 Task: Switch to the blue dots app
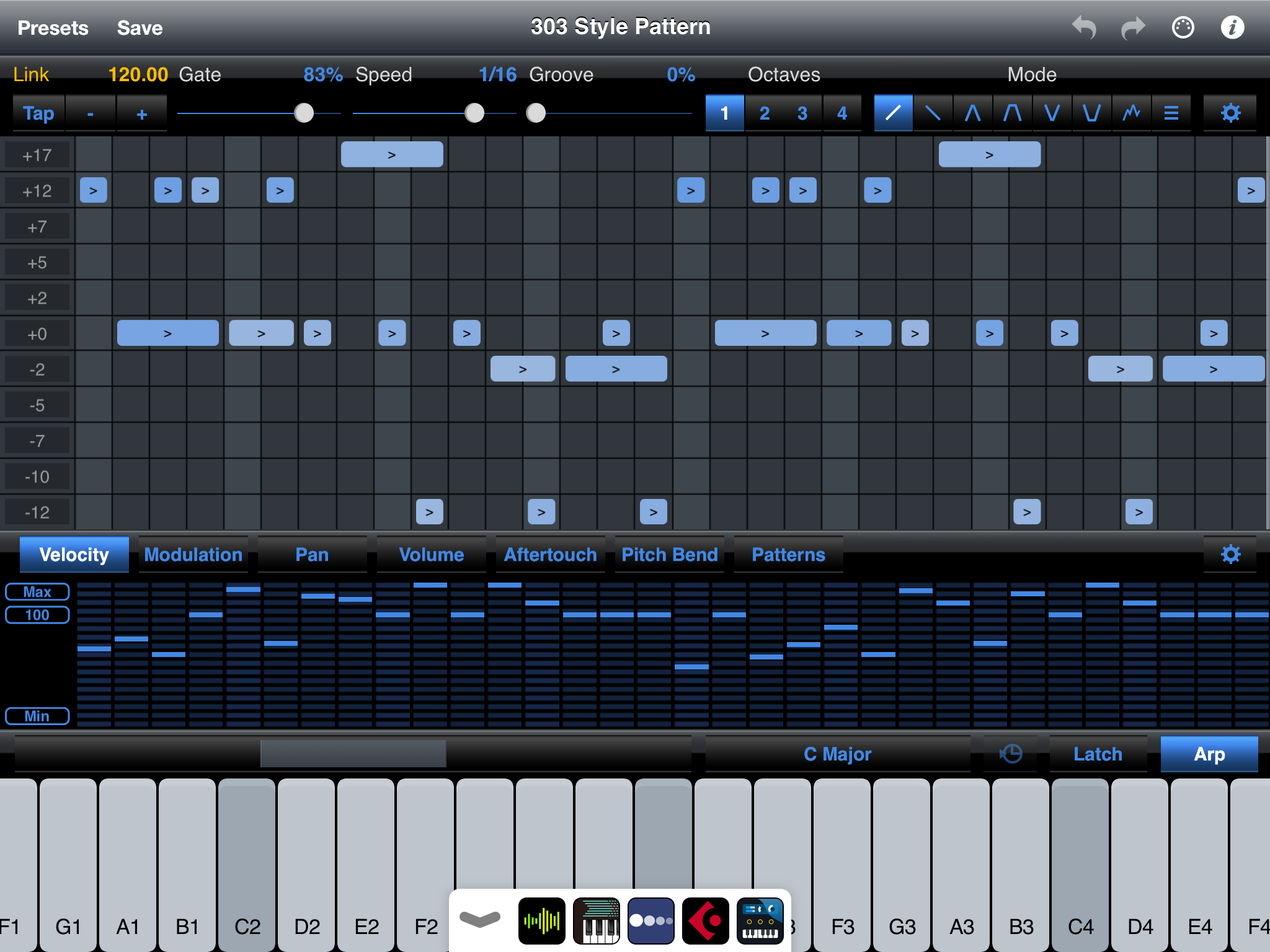(651, 921)
